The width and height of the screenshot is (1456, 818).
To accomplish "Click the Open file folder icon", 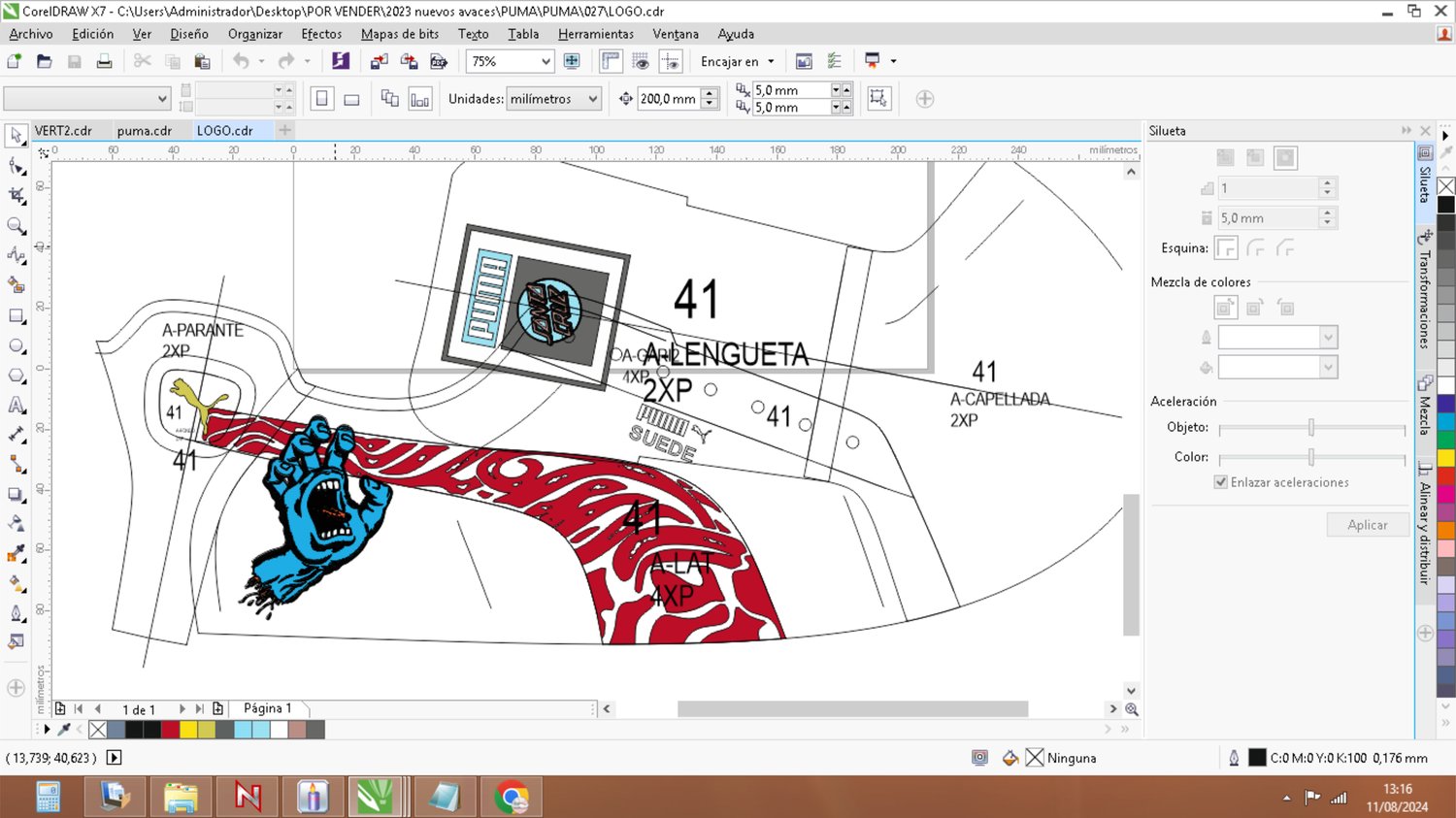I will [x=44, y=61].
